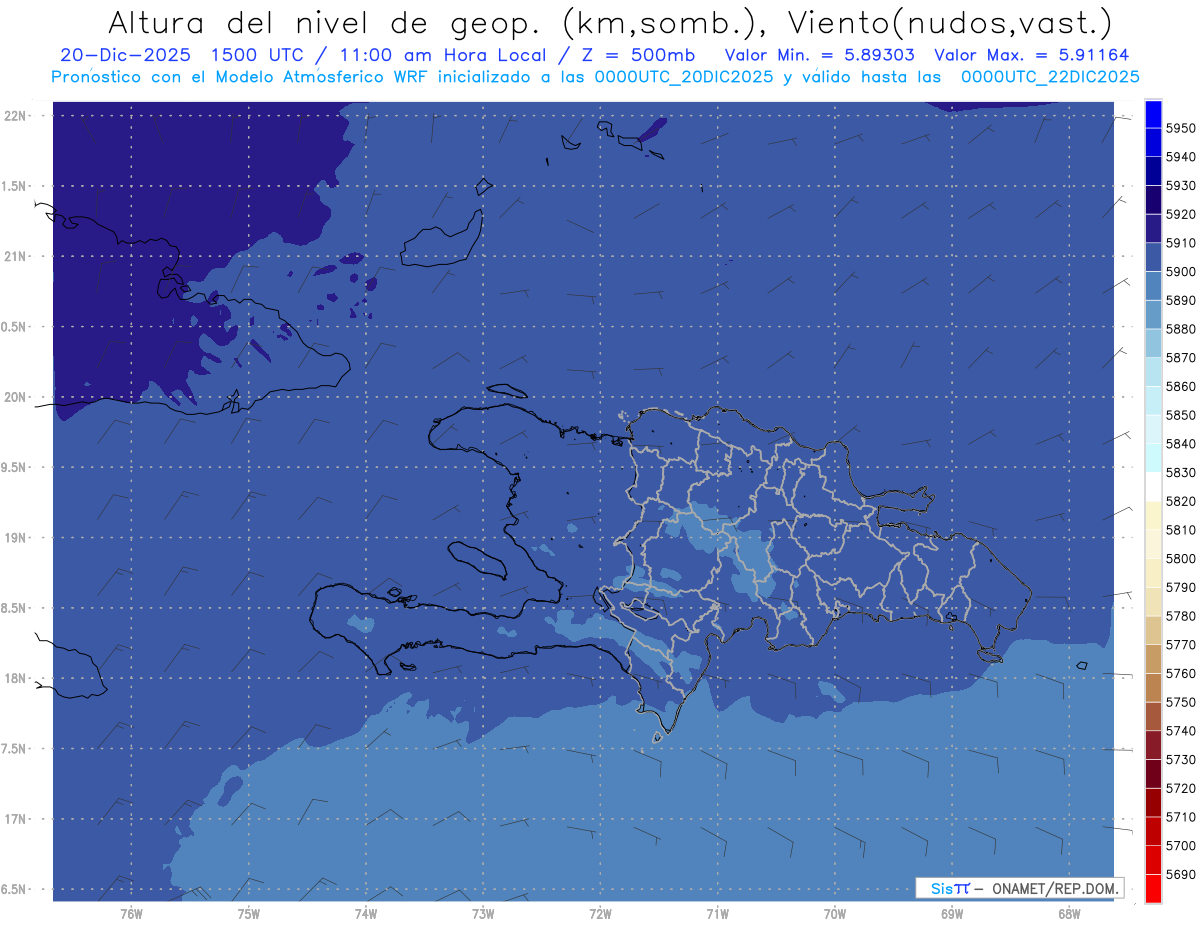The height and width of the screenshot is (927, 1200).
Task: Click the '5900' colorbar value
Action: click(1181, 272)
